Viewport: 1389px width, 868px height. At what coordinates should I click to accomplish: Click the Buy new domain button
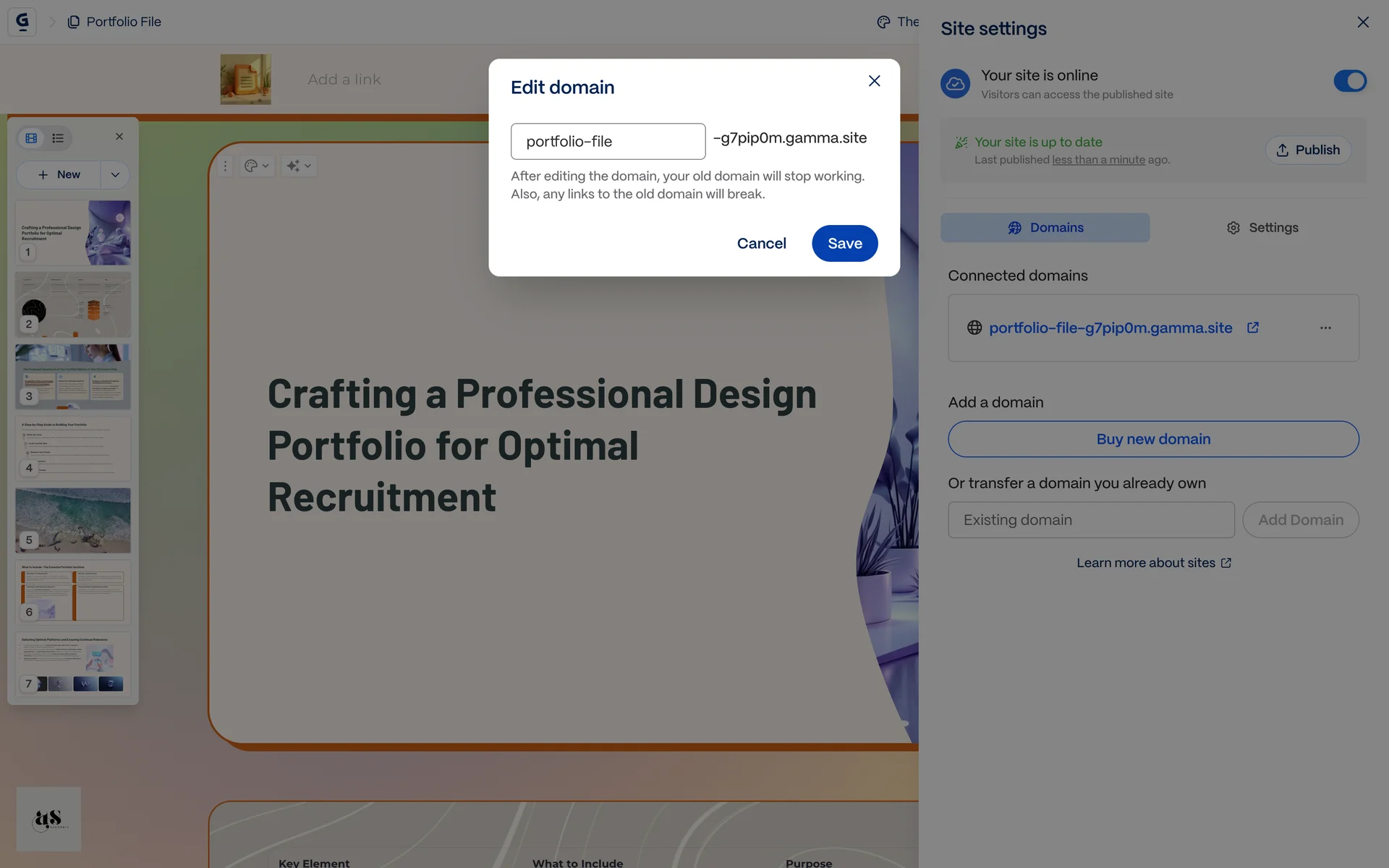point(1153,439)
